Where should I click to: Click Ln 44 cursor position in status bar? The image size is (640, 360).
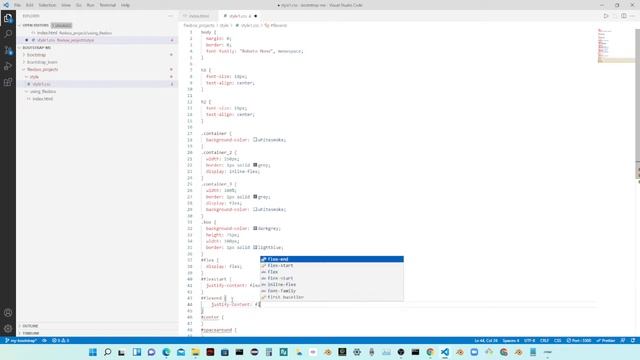(486, 340)
